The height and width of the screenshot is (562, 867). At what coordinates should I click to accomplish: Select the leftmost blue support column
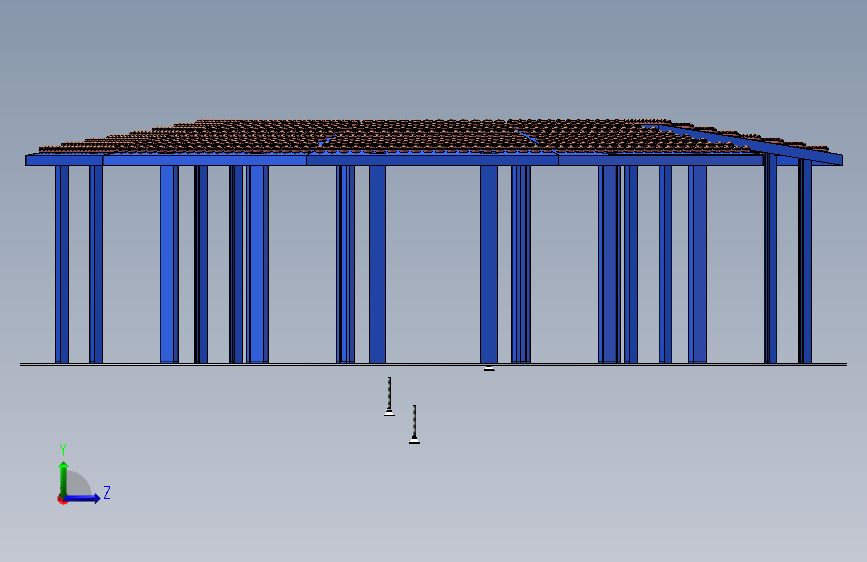(62, 264)
